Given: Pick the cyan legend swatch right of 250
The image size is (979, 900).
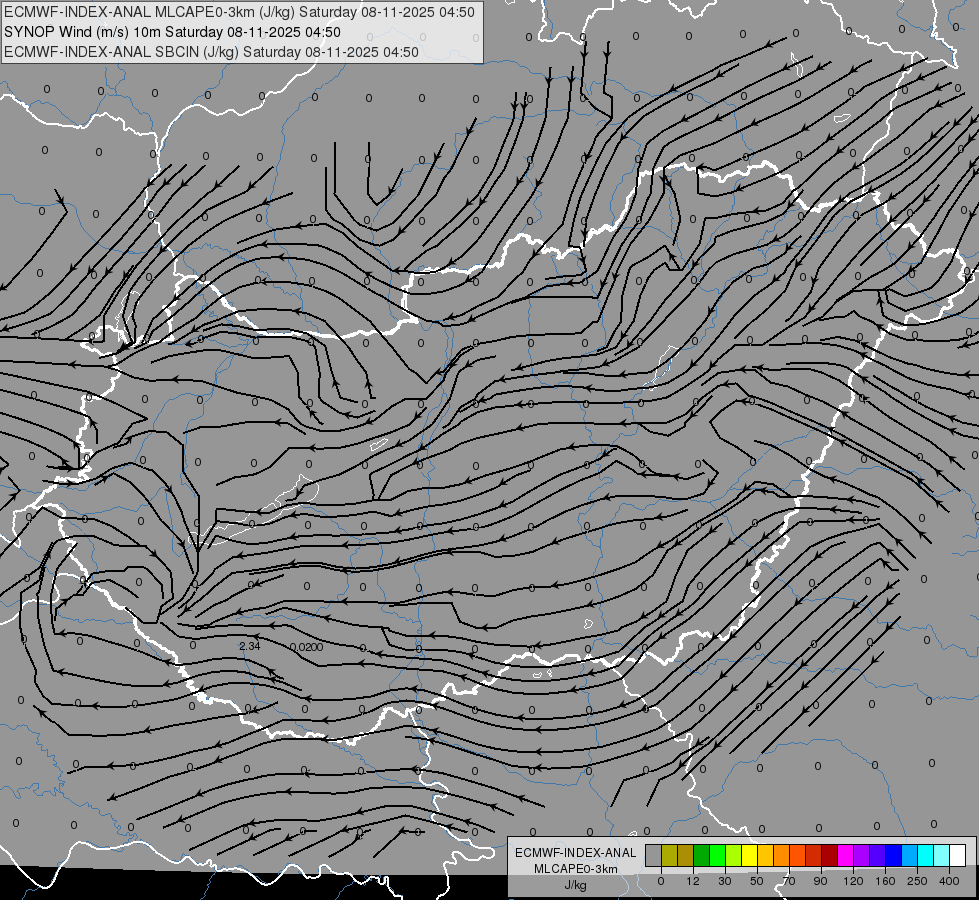Looking at the screenshot, I should [x=926, y=855].
